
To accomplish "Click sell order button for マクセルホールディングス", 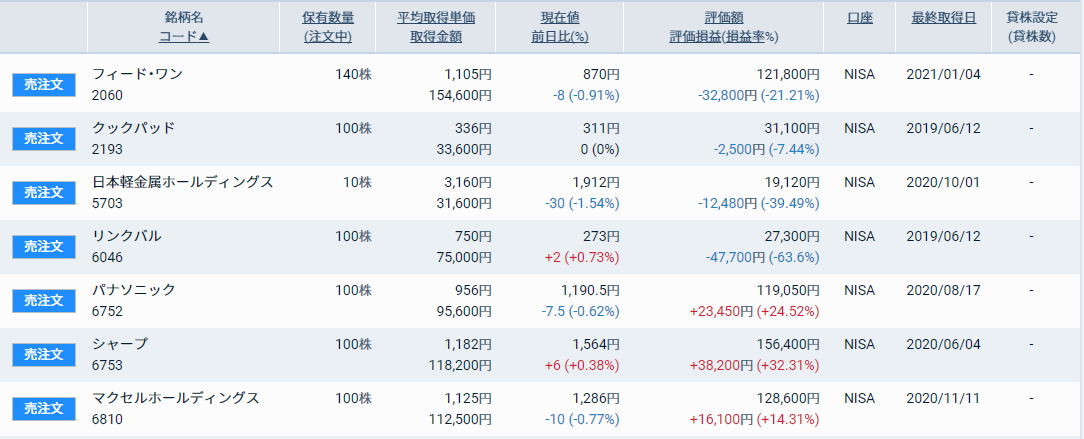I will (44, 408).
